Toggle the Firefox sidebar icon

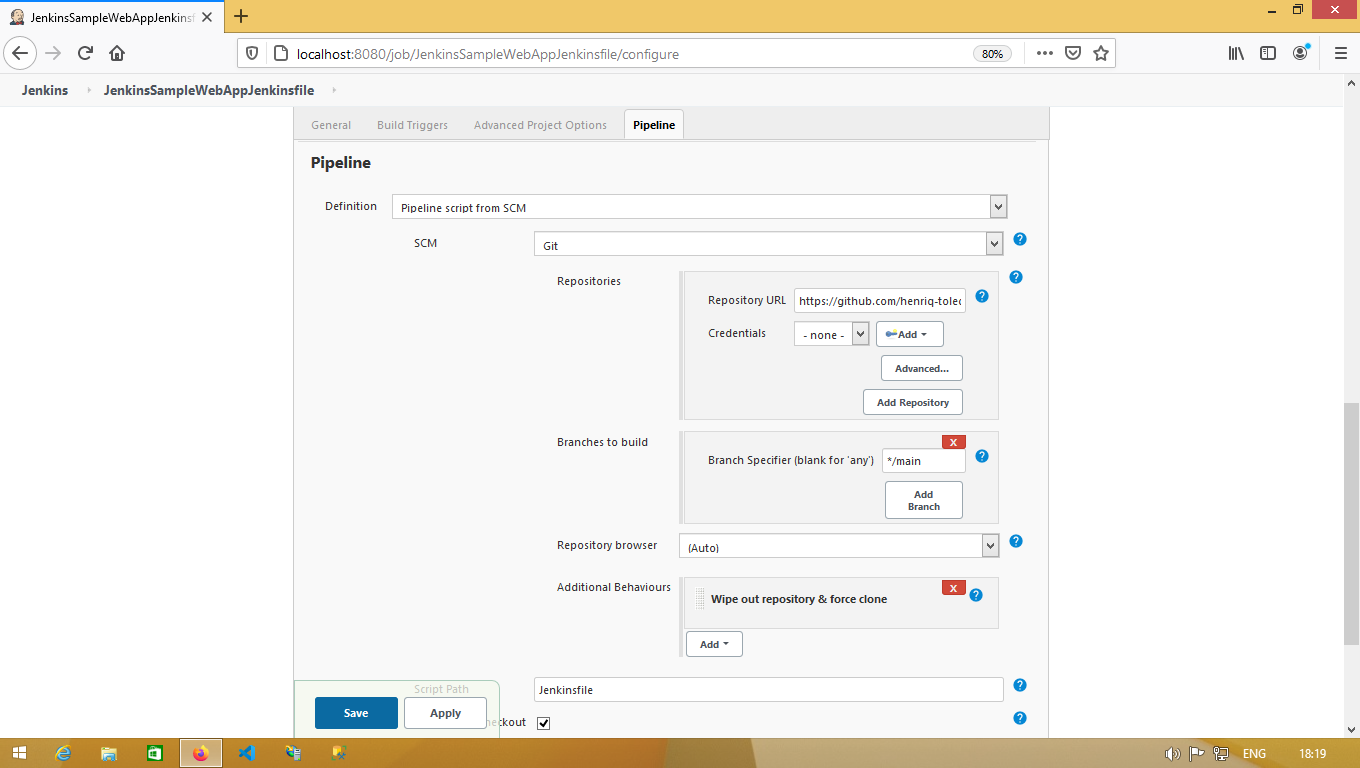pos(1268,54)
